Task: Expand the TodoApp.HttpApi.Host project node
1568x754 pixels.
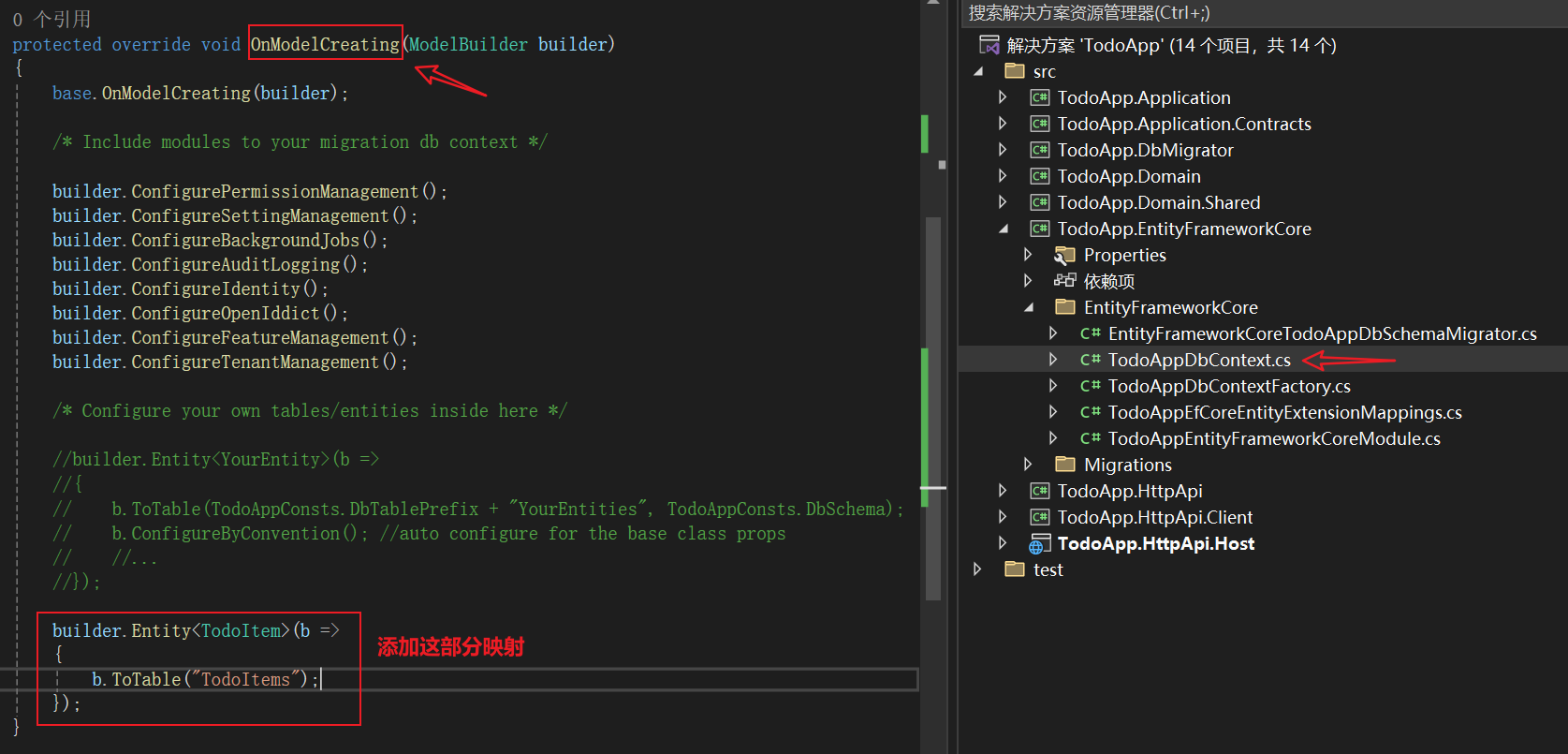Action: click(1004, 543)
